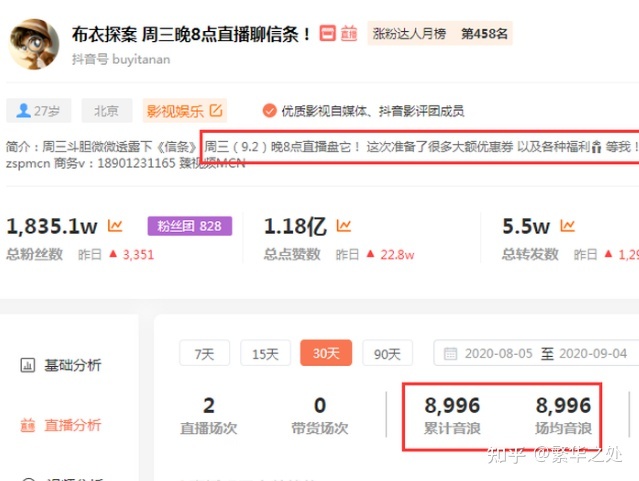Click the red shop icon beside title

click(327, 33)
